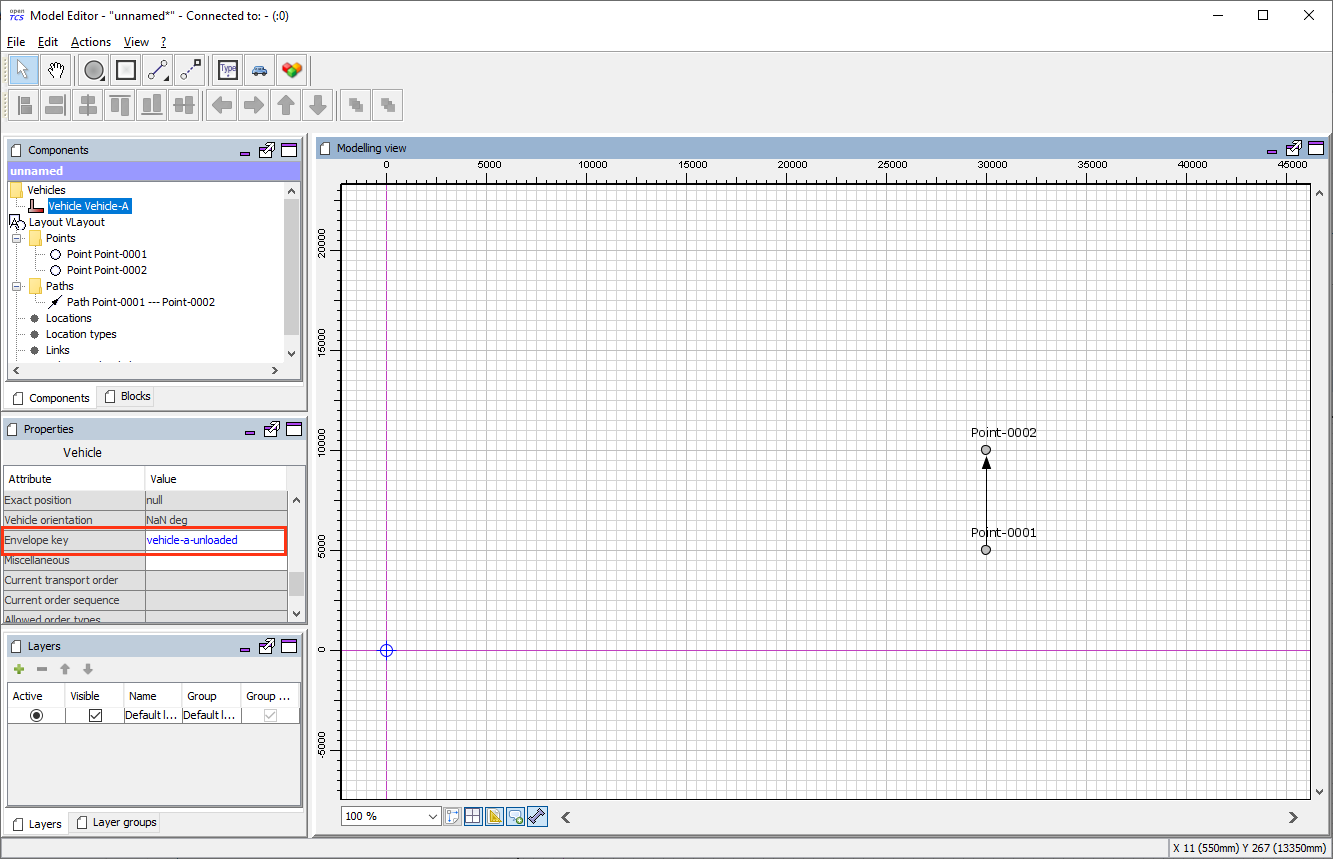Click align right toolbar icon

point(56,104)
